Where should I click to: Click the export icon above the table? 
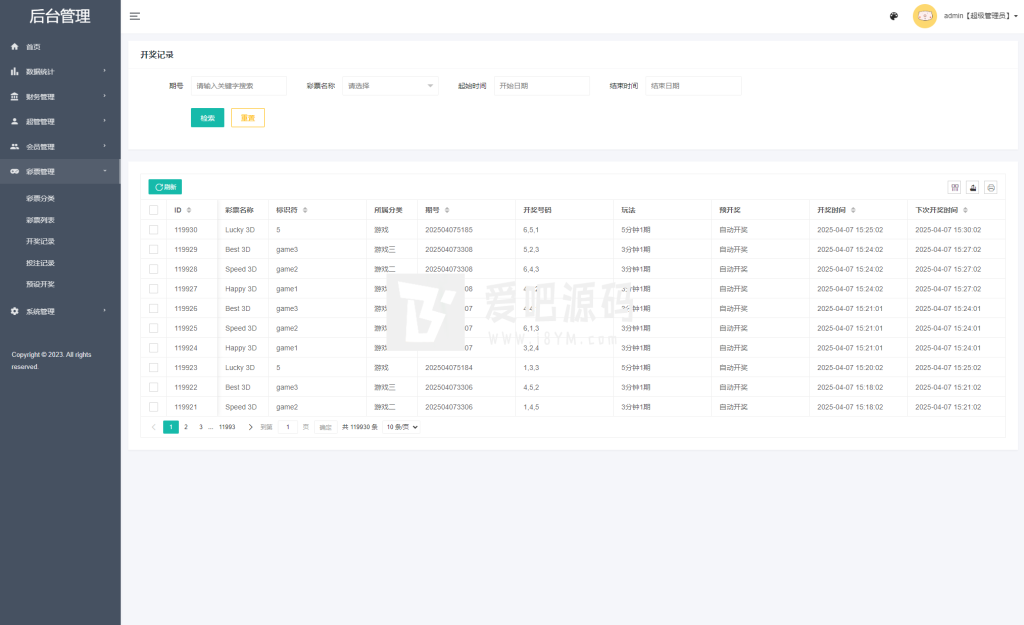[x=973, y=187]
